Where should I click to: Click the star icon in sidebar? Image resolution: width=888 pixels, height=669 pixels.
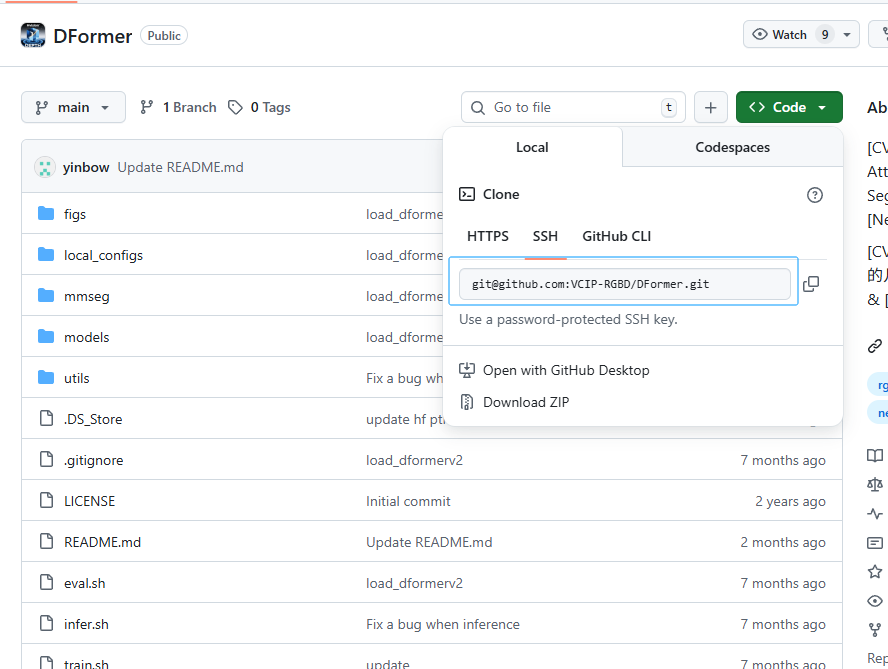tap(875, 572)
